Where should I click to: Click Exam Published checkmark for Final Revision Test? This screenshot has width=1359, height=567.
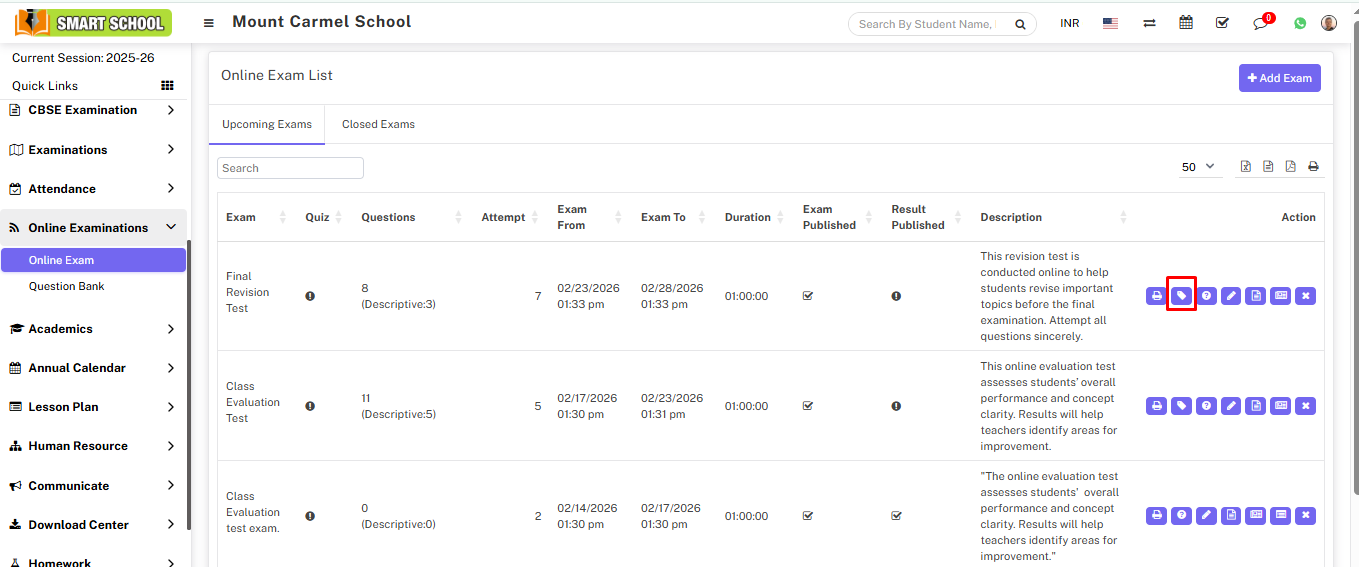point(808,296)
